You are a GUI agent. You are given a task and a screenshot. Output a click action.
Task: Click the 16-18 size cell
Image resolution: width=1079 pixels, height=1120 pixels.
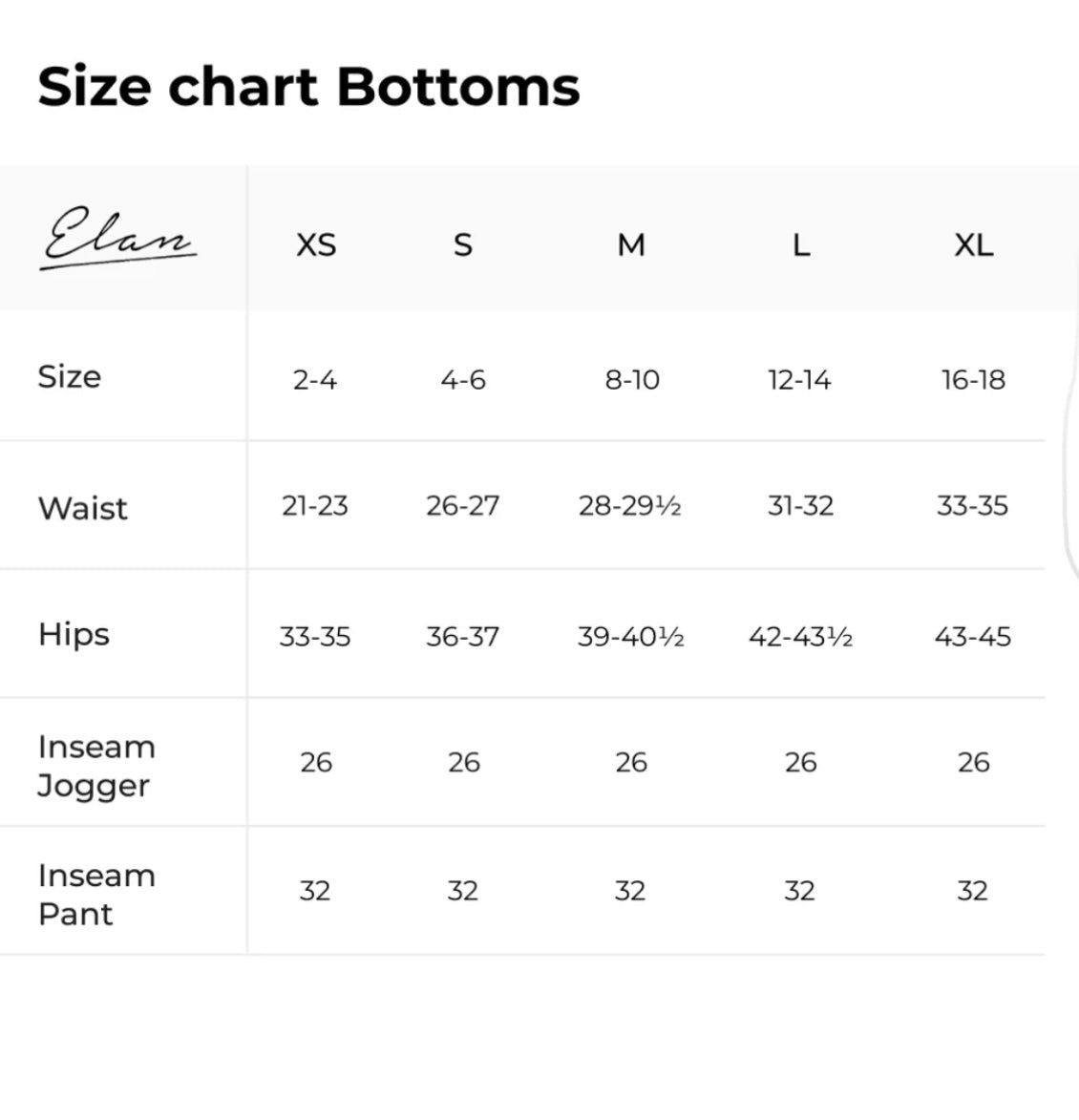973,380
